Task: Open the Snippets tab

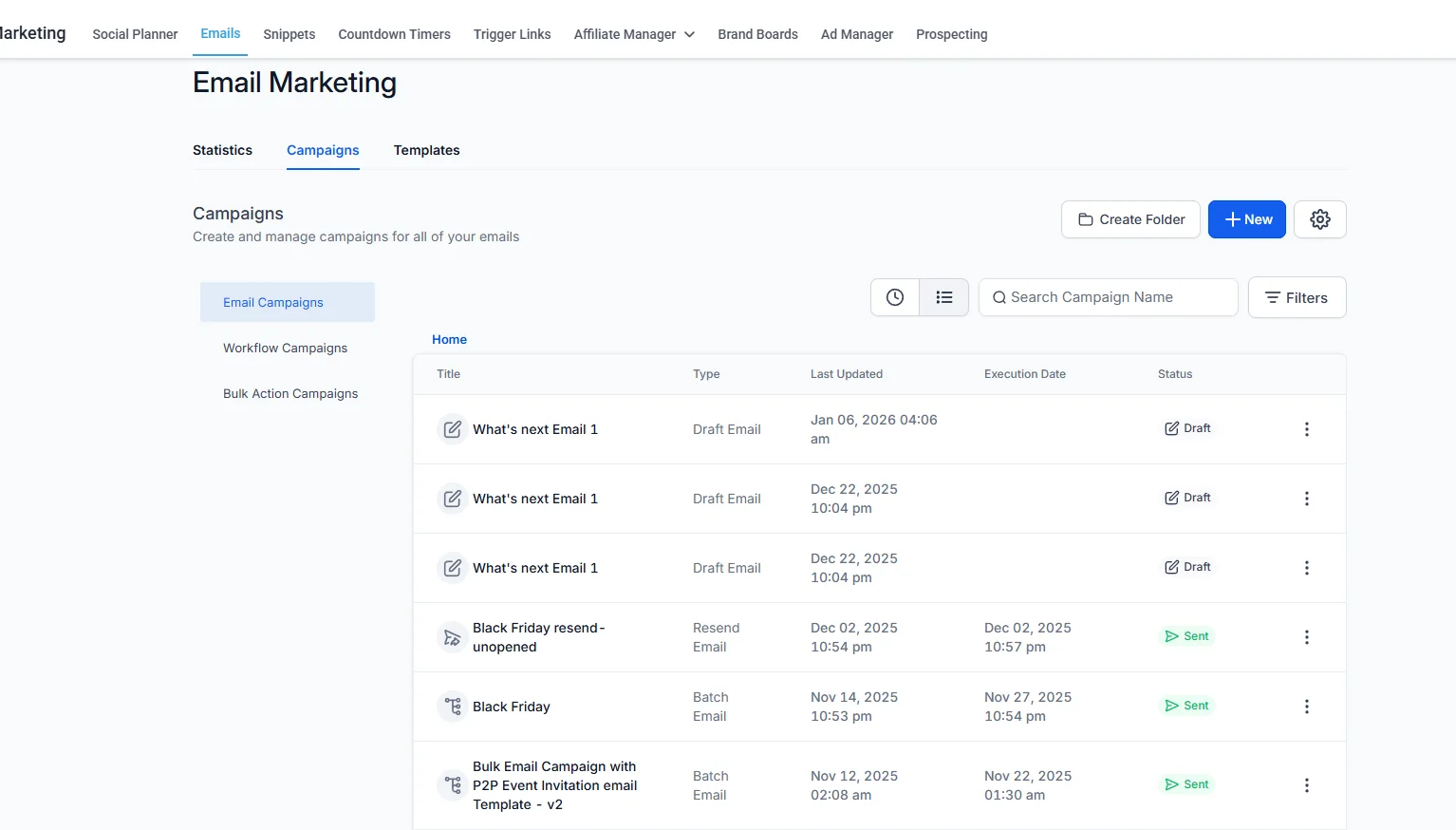Action: tap(289, 34)
